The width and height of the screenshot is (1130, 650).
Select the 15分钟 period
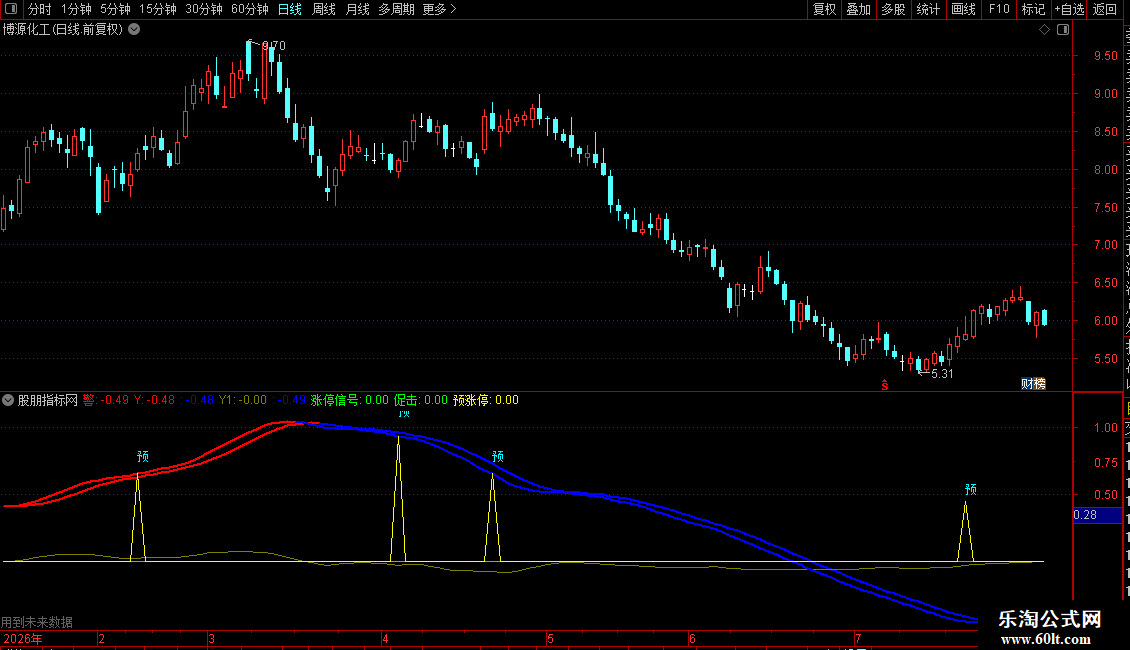click(157, 9)
